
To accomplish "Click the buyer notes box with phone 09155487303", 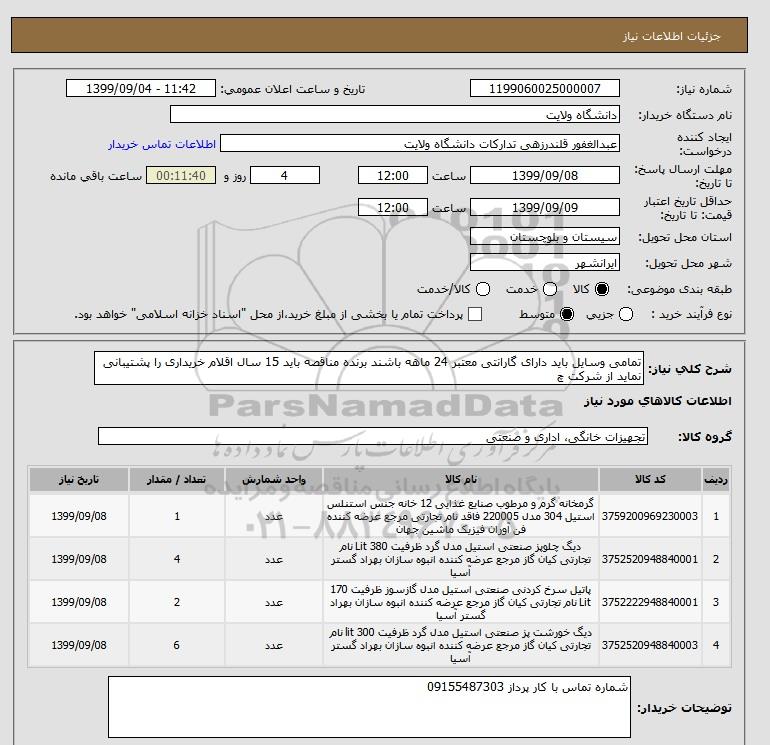I will tap(369, 707).
